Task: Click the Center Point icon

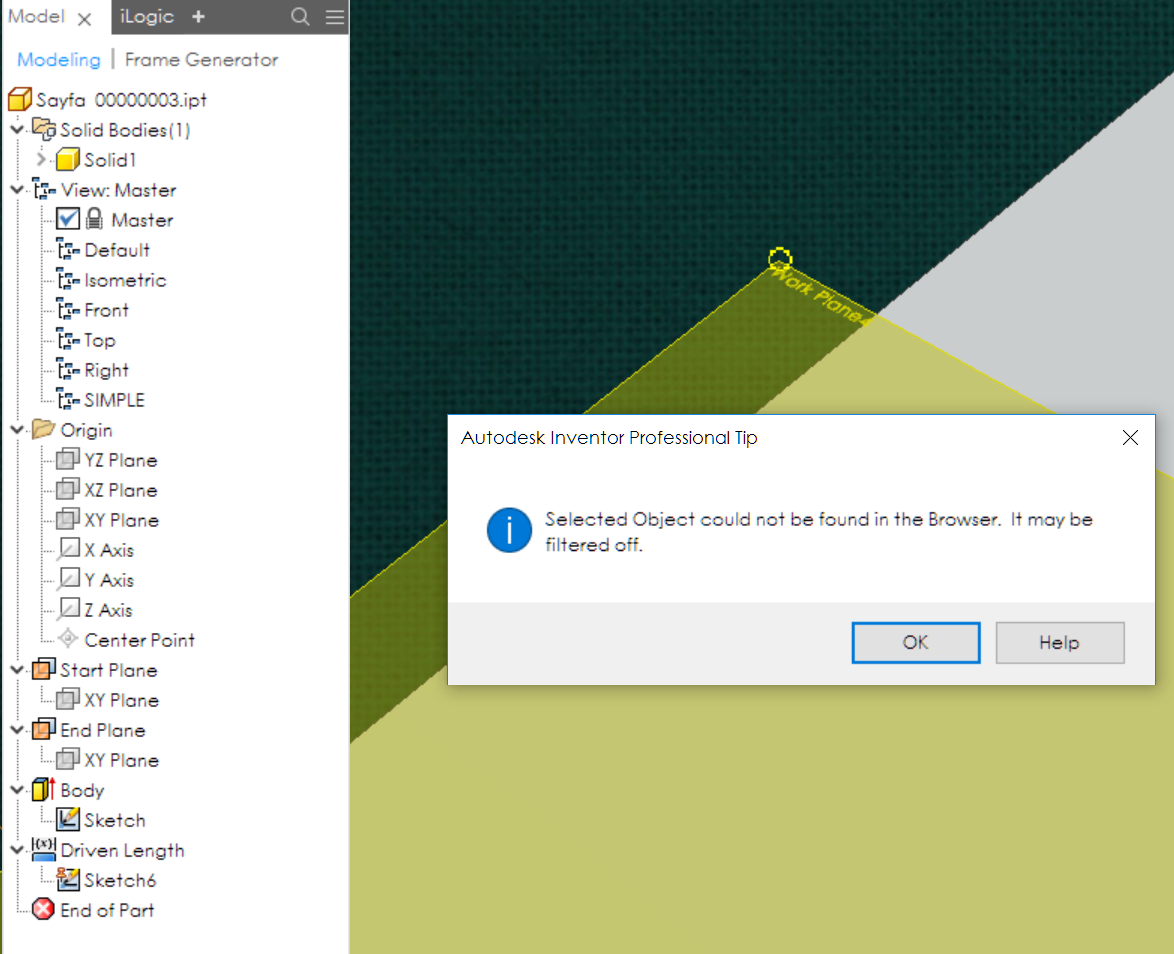Action: coord(68,639)
